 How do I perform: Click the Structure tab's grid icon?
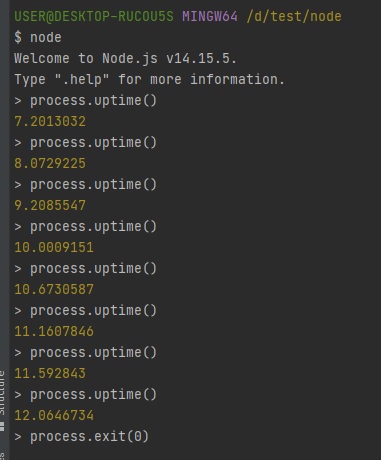(2, 427)
